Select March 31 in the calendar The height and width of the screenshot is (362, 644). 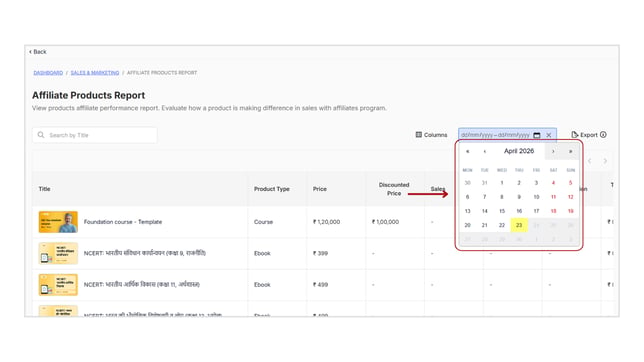click(485, 183)
